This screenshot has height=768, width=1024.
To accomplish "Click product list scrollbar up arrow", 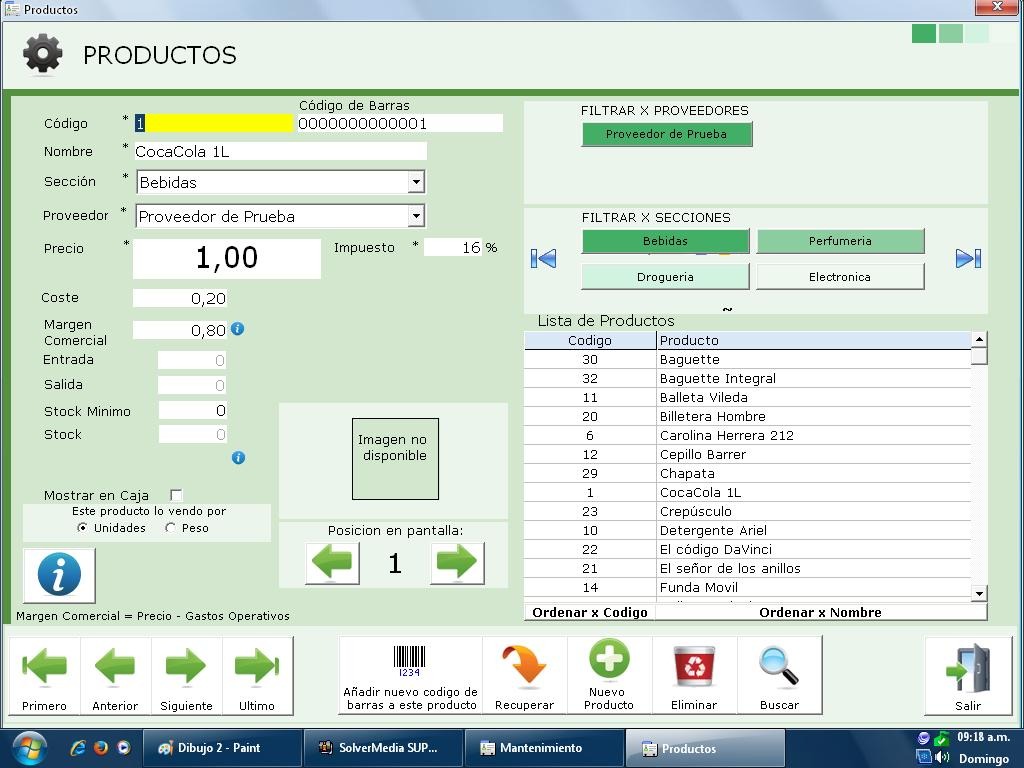I will click(x=979, y=339).
